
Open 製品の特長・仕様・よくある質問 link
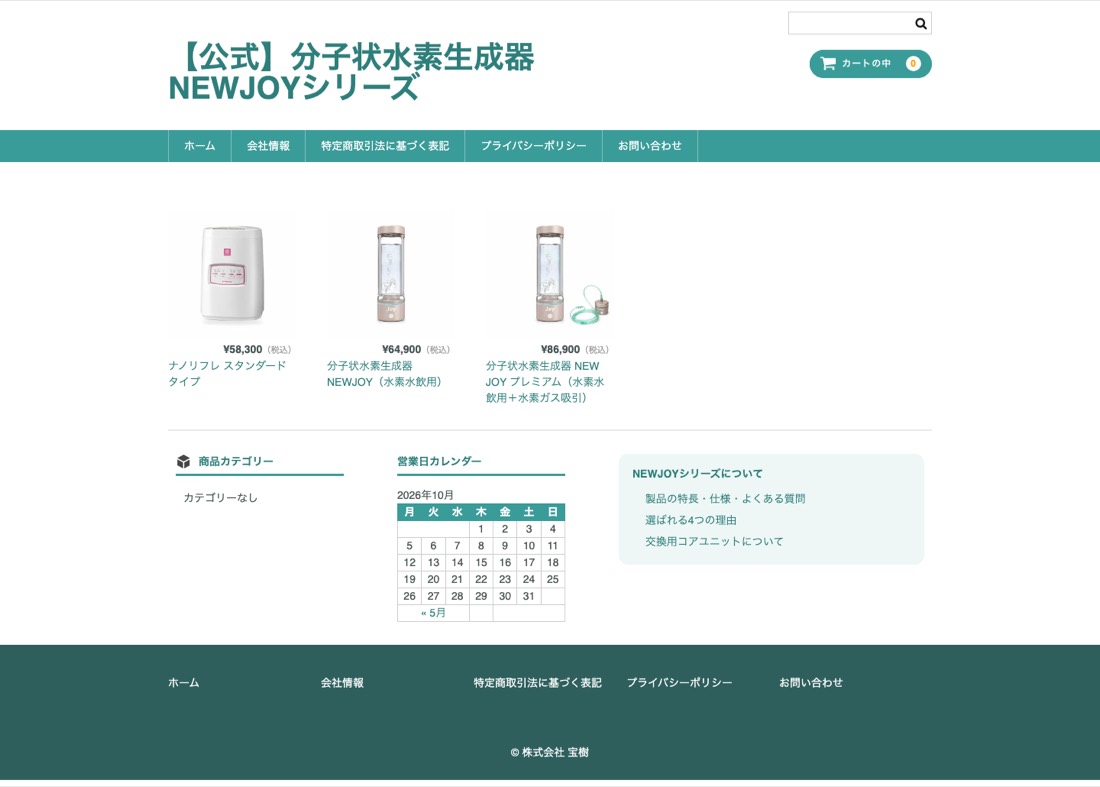pos(725,499)
